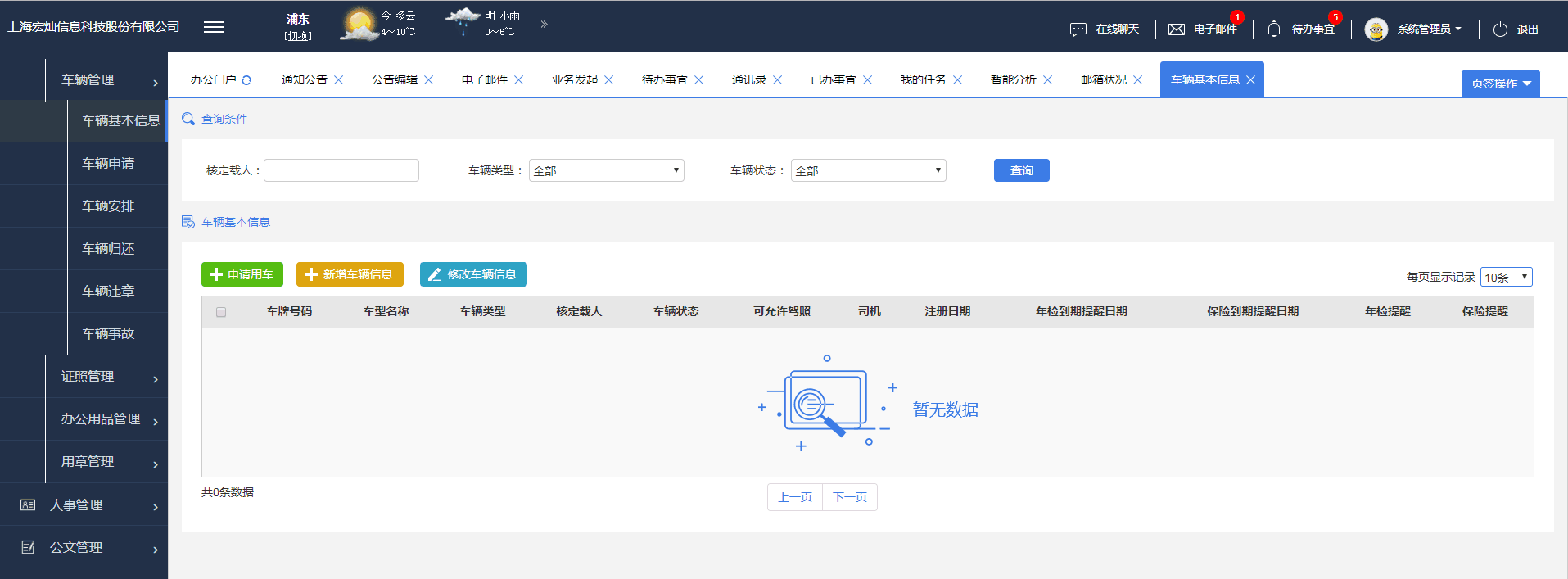Select 车辆事故 in sidebar
Image resolution: width=1568 pixels, height=579 pixels.
tap(108, 334)
